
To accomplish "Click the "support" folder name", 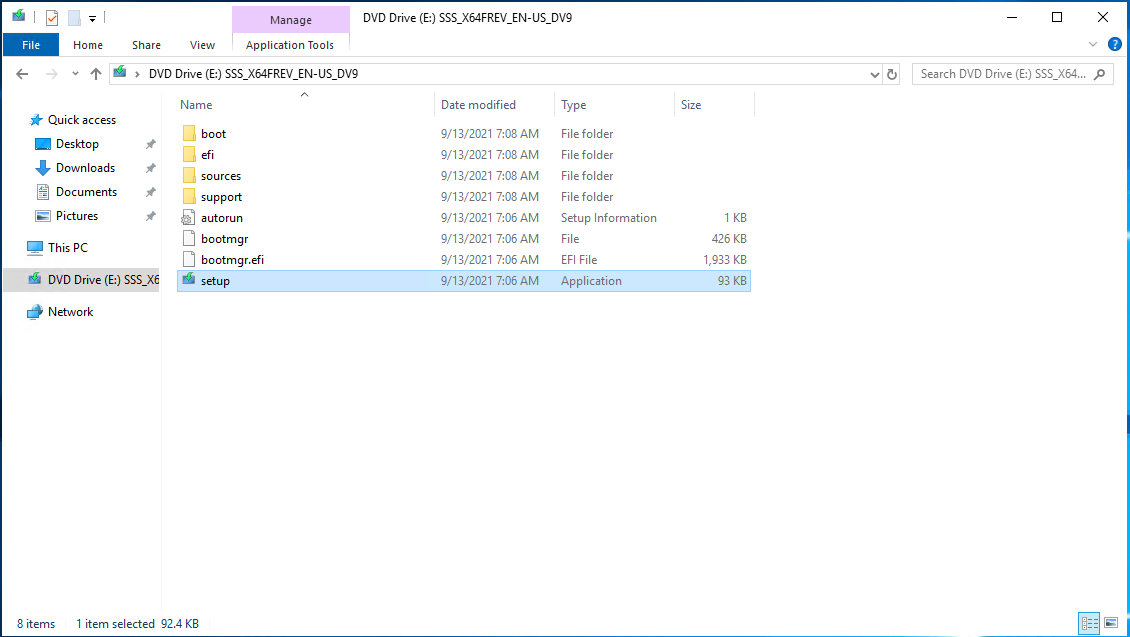I will [221, 197].
